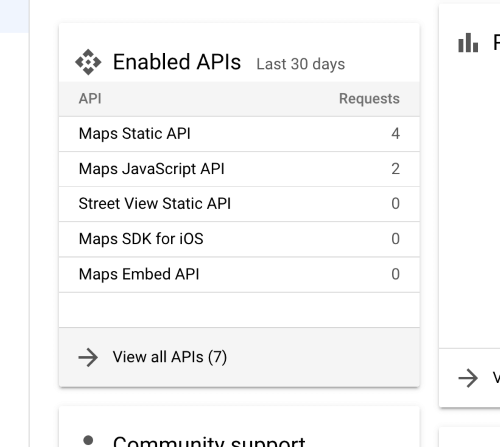The image size is (500, 447).
Task: Open Maps SDK for iOS entry
Action: pos(239,239)
